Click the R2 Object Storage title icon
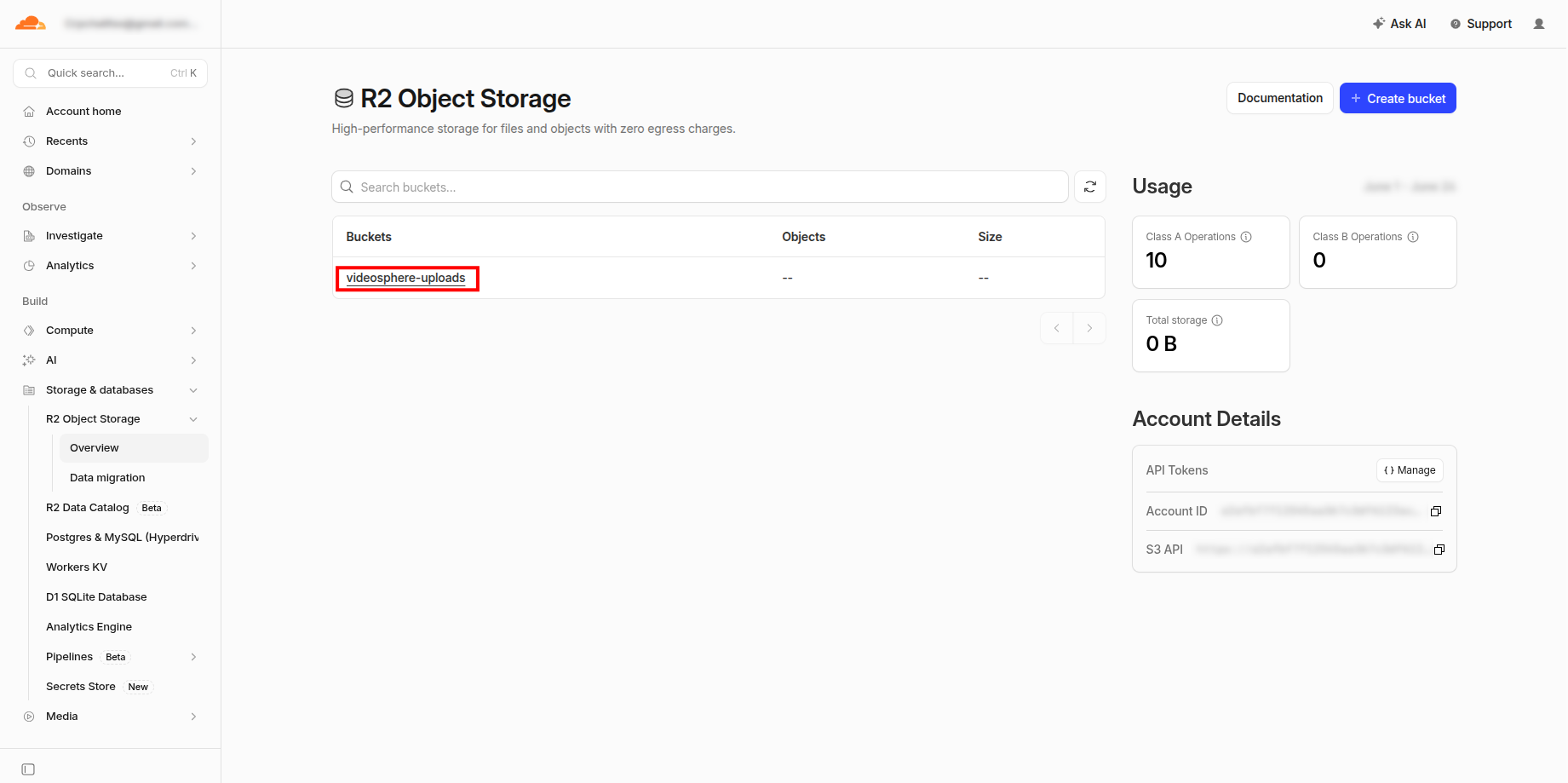This screenshot has height=783, width=1568. click(344, 99)
